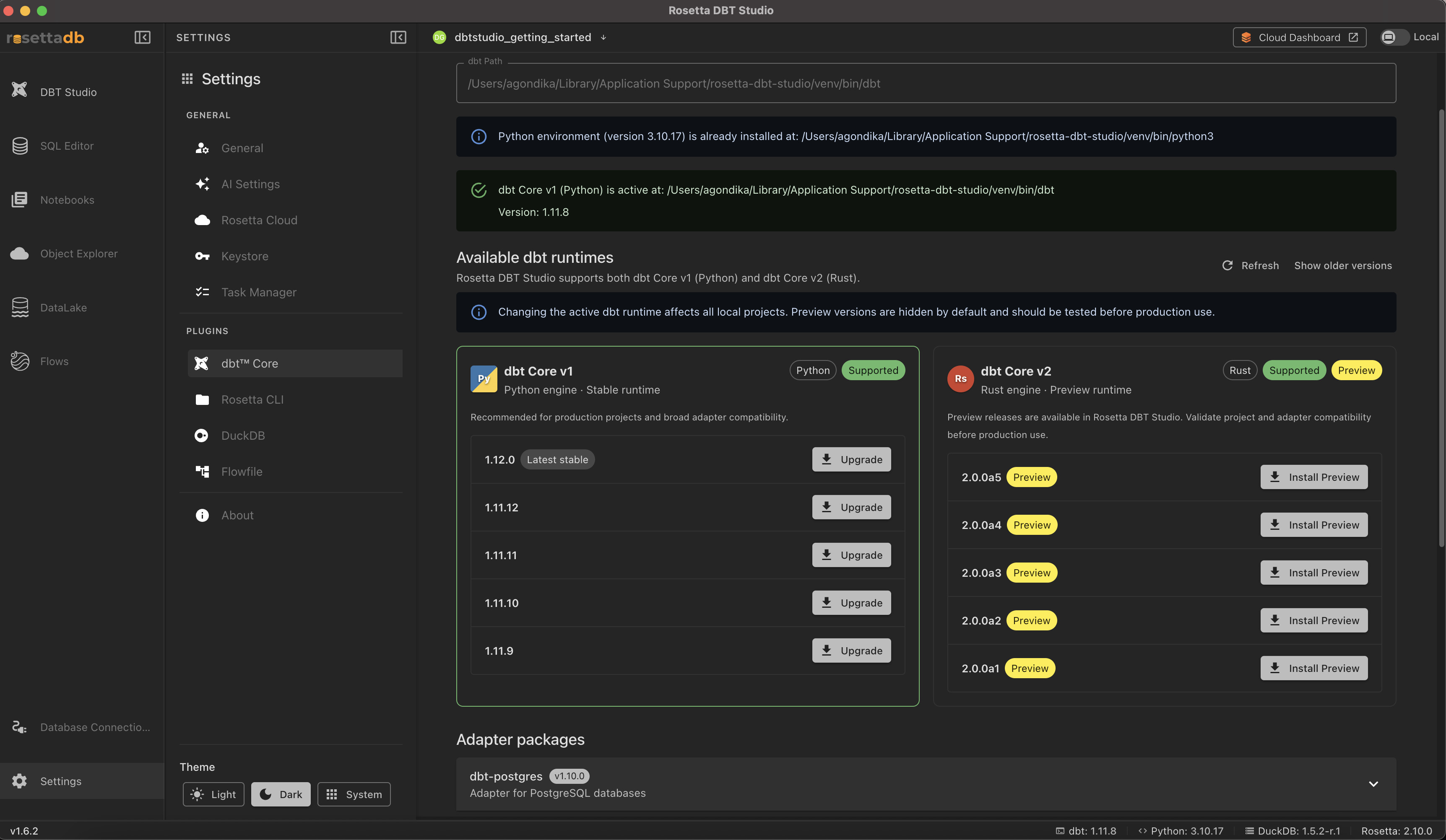Open DBT Studio from sidebar

coord(82,92)
